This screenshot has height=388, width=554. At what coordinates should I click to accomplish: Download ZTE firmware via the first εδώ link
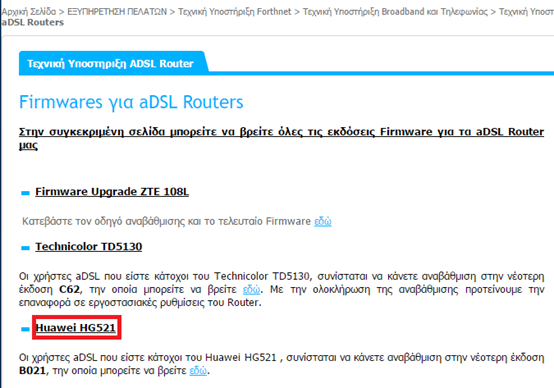[323, 221]
